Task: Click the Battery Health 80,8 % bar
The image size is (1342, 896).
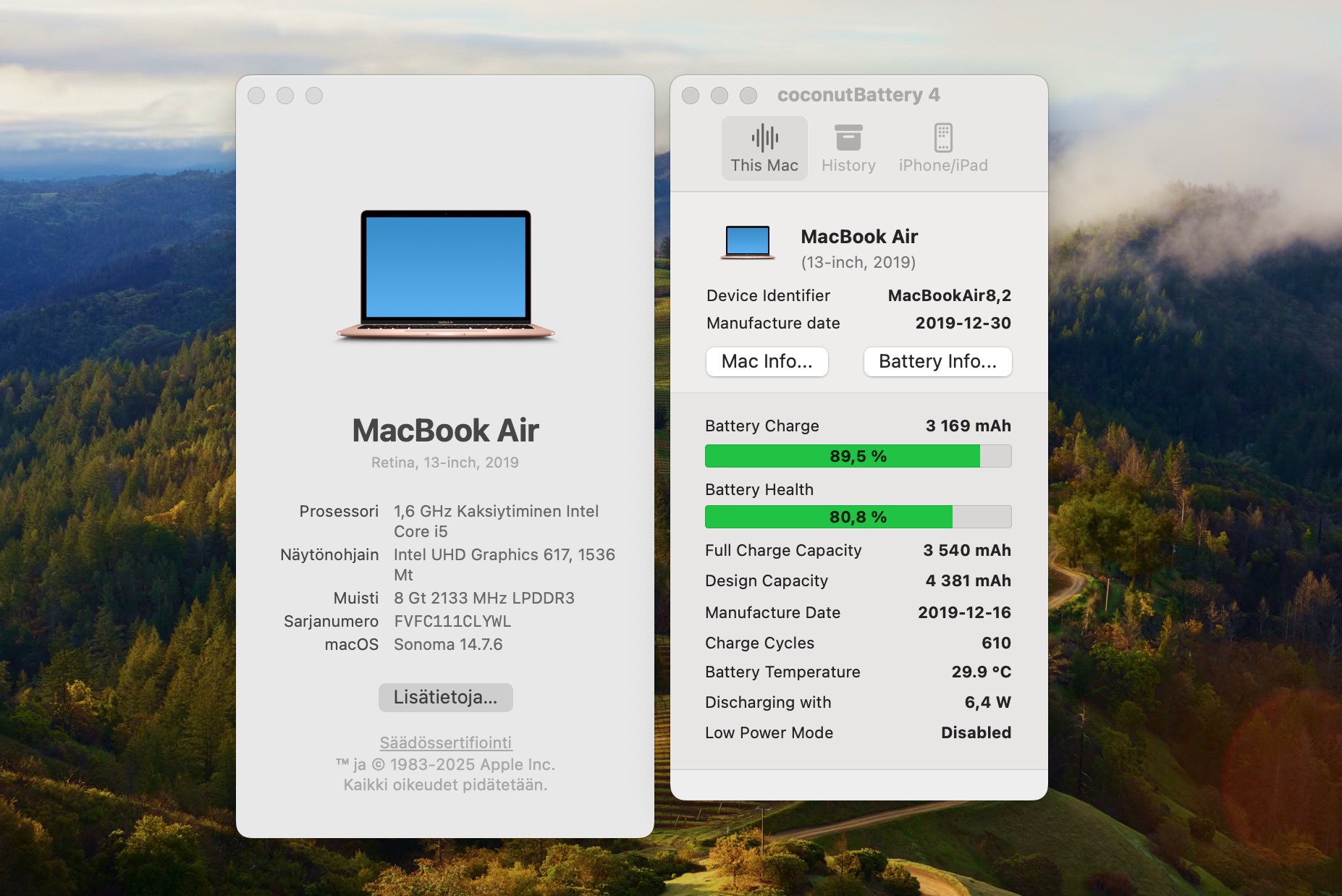Action: coord(858,517)
